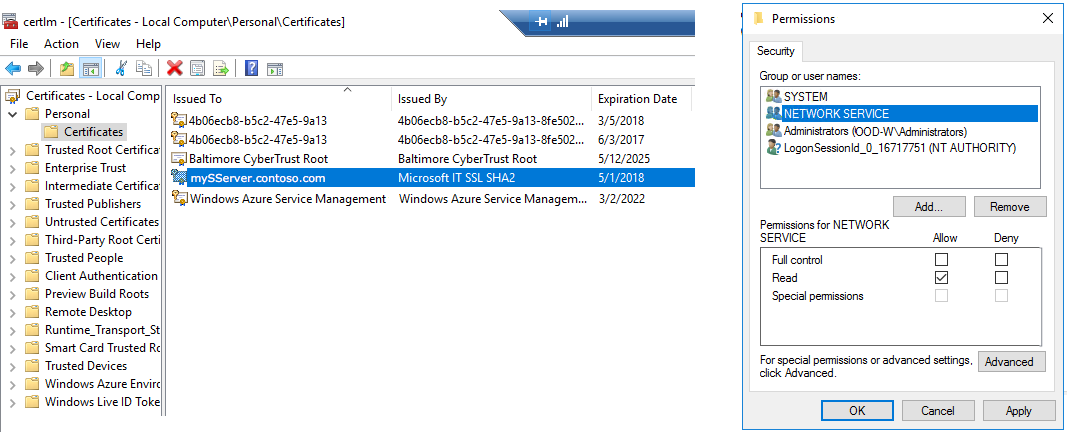The image size is (1067, 432).
Task: Check Deny for Read permission
Action: (x=1001, y=278)
